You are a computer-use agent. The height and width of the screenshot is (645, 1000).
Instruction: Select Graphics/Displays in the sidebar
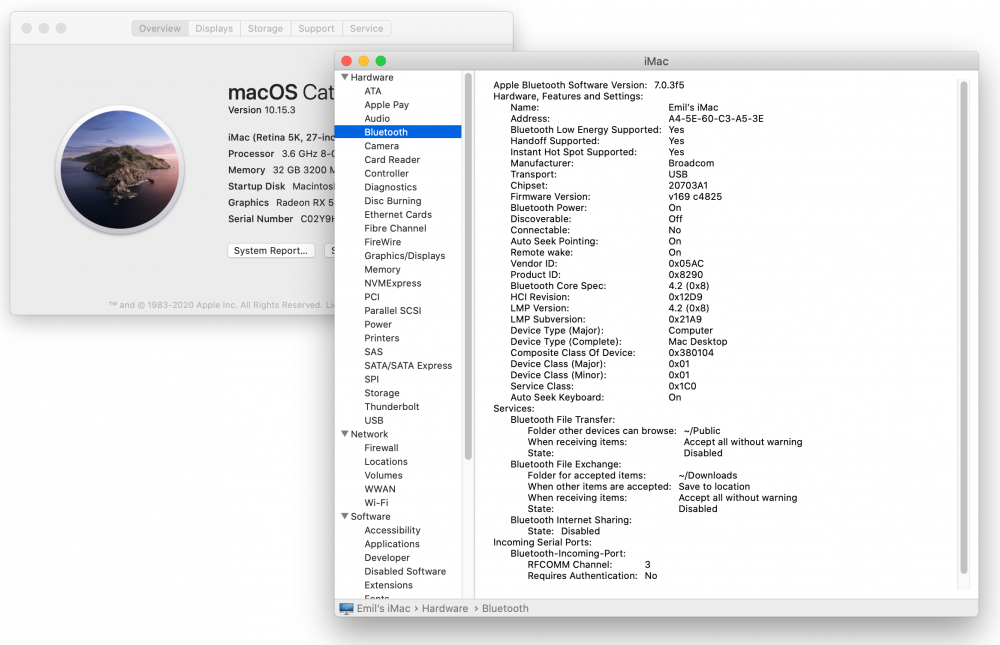405,256
